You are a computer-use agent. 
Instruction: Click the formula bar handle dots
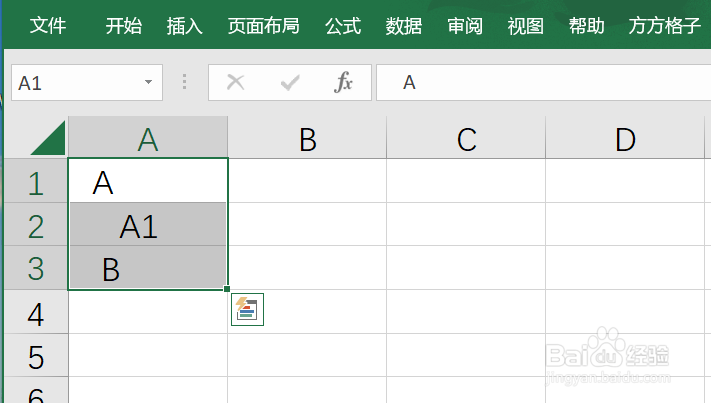pos(184,83)
